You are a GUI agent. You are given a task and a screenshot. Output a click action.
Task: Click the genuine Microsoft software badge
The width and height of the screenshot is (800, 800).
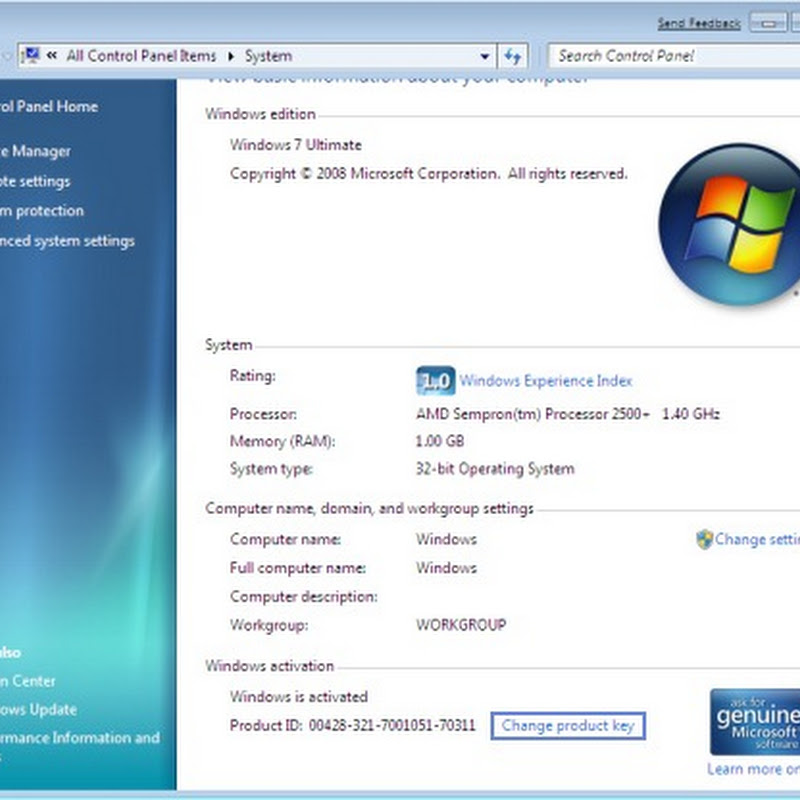click(755, 722)
